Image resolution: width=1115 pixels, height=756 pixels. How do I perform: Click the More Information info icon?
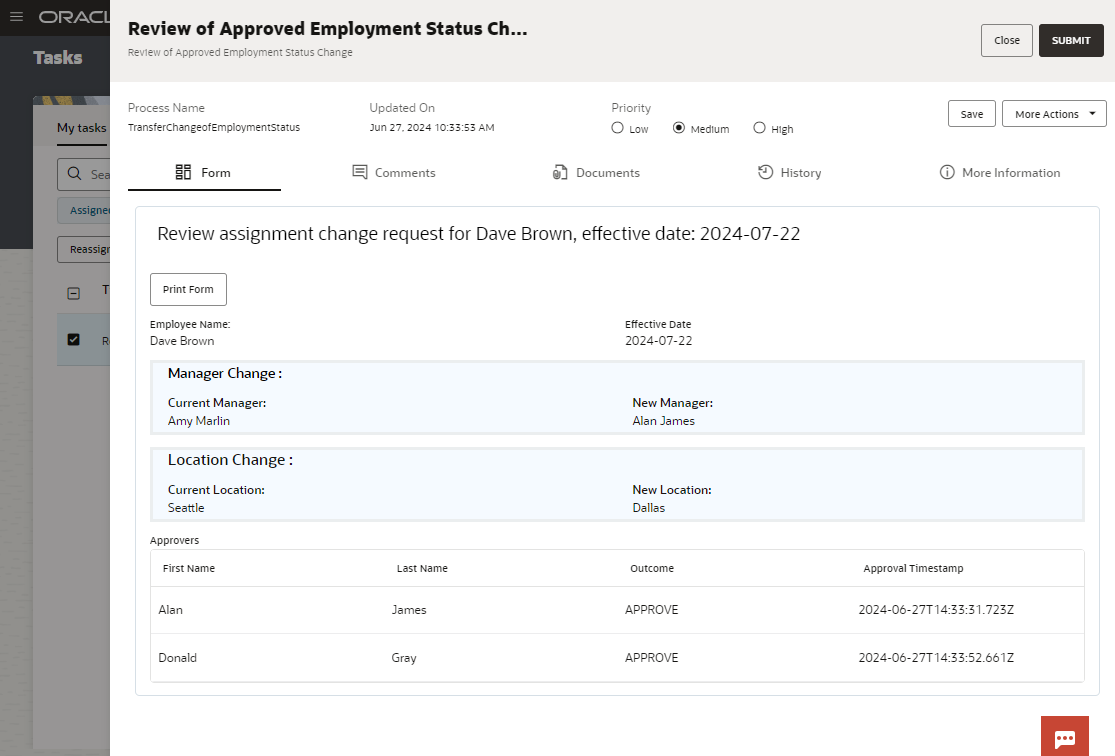(x=947, y=172)
